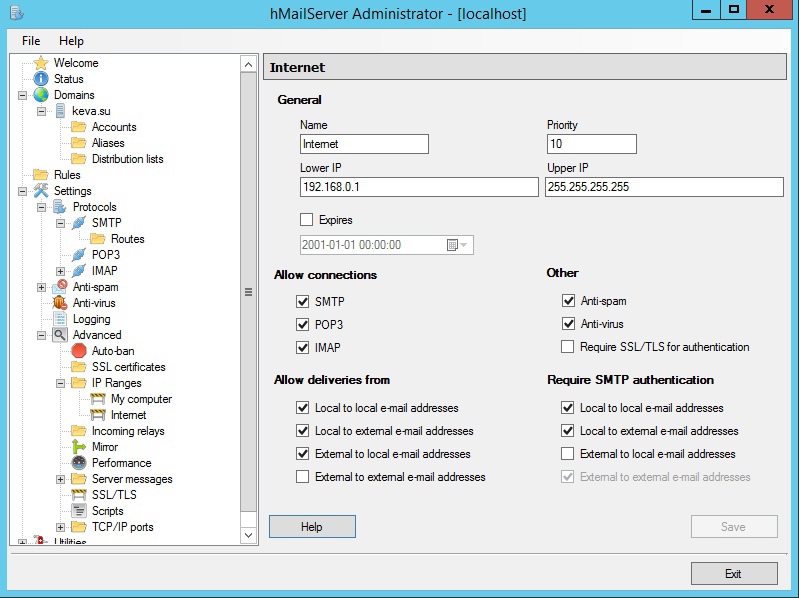Click the Performance gauge icon
Viewport: 799px width, 598px height.
[78, 463]
